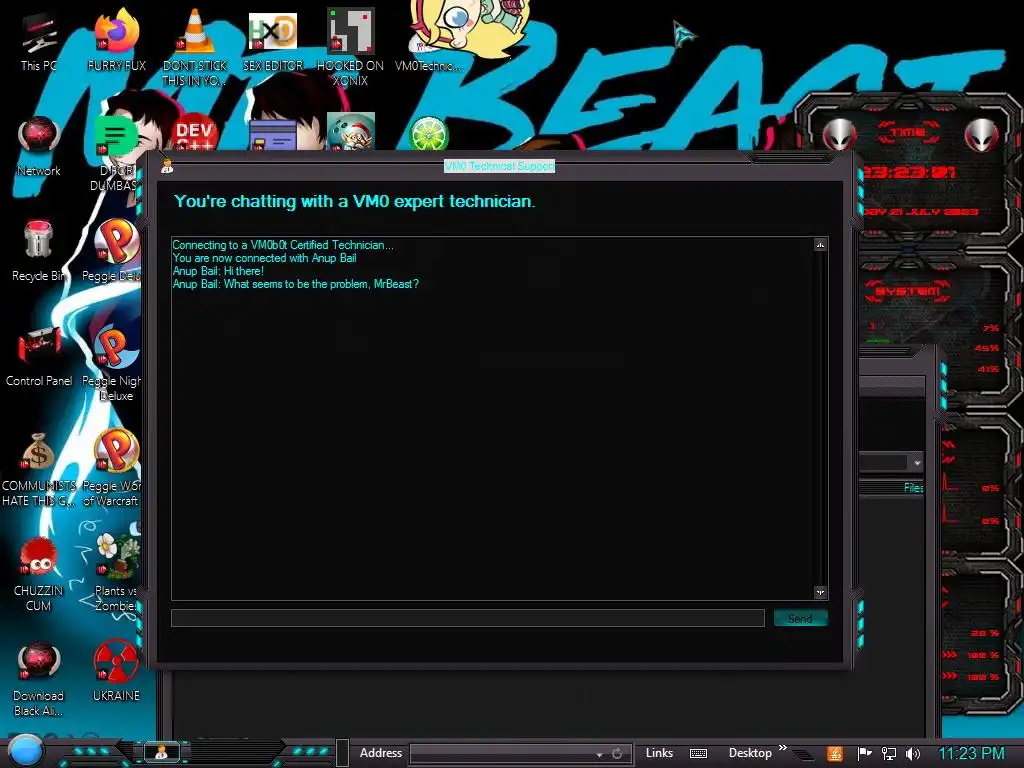Open the on-screen keyboard taskbar icon
1024x768 pixels.
click(698, 754)
